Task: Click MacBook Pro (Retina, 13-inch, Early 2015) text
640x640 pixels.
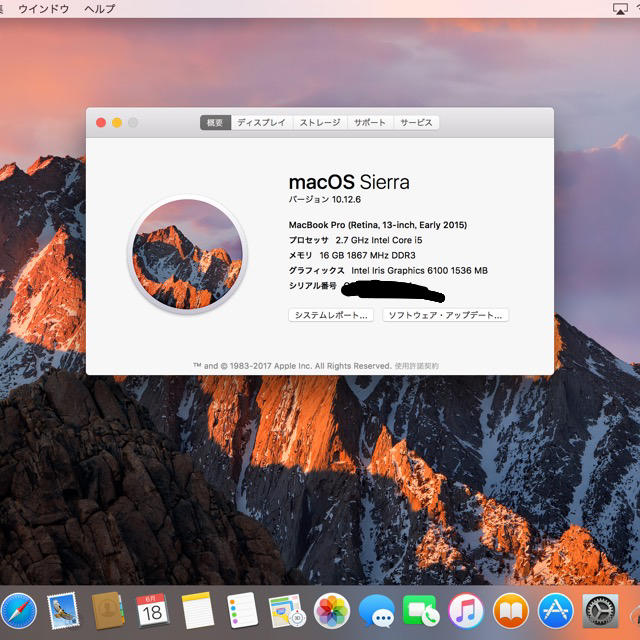Action: click(378, 225)
